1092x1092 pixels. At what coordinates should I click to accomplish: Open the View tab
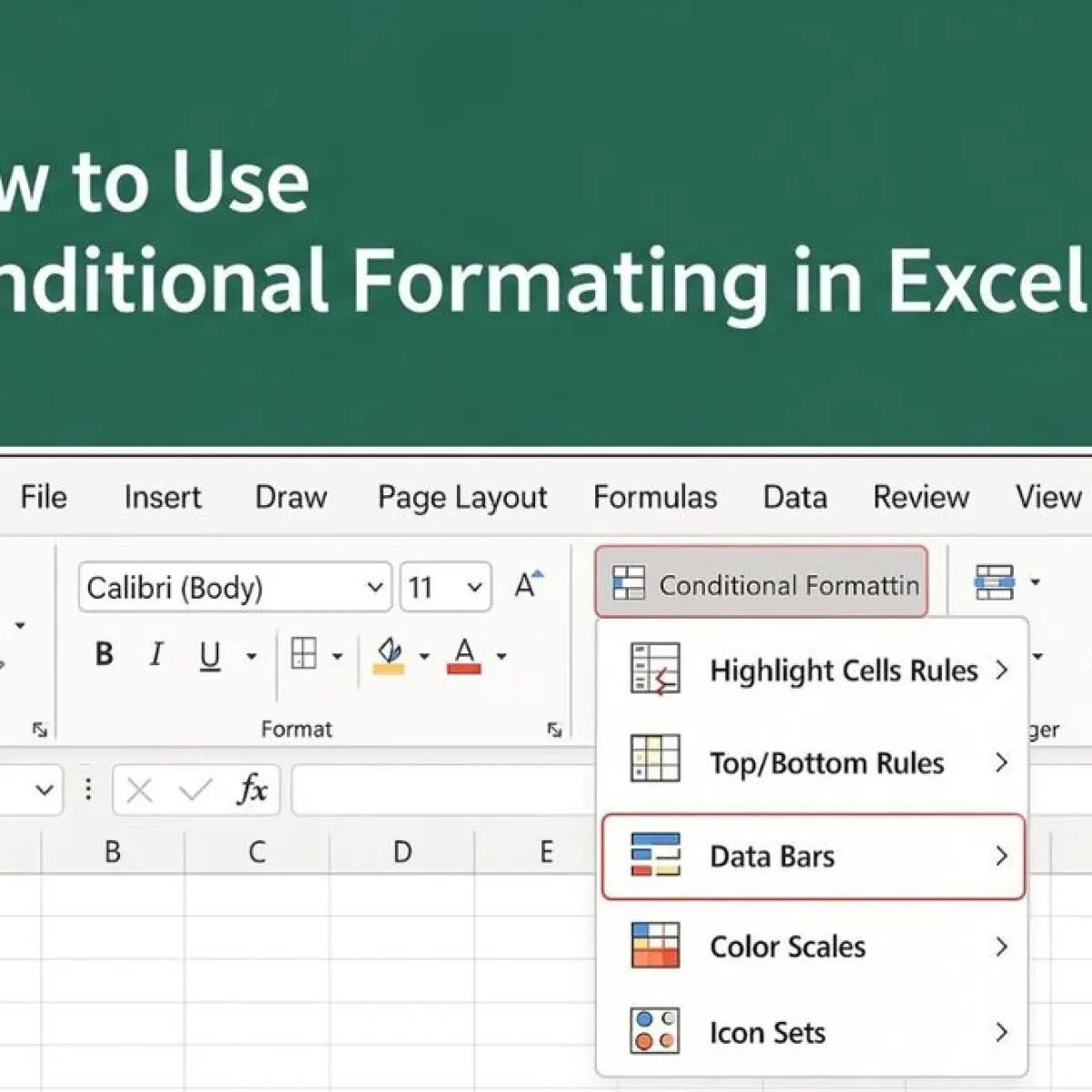coord(1048,497)
